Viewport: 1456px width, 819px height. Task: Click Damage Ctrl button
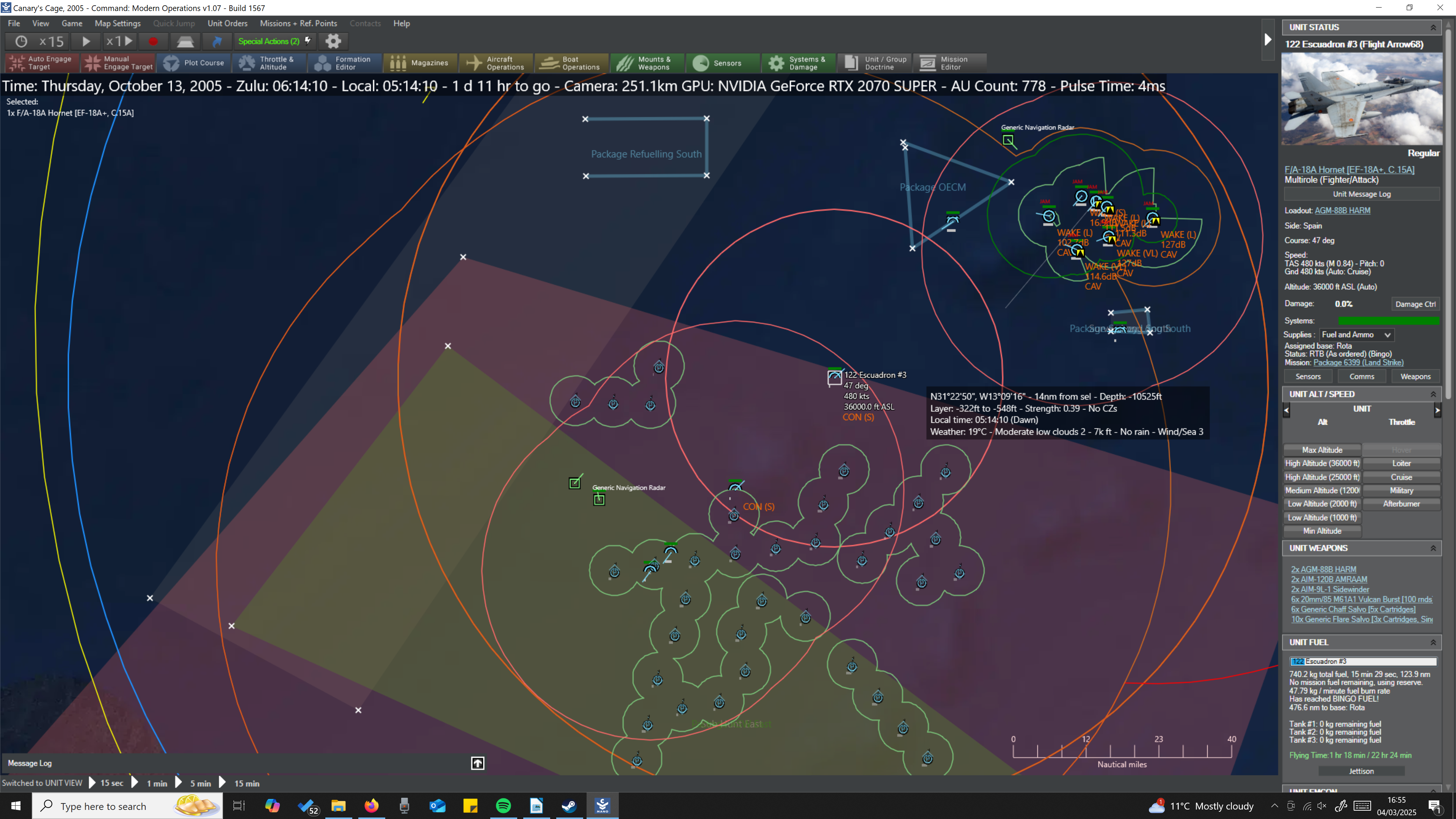point(1415,304)
